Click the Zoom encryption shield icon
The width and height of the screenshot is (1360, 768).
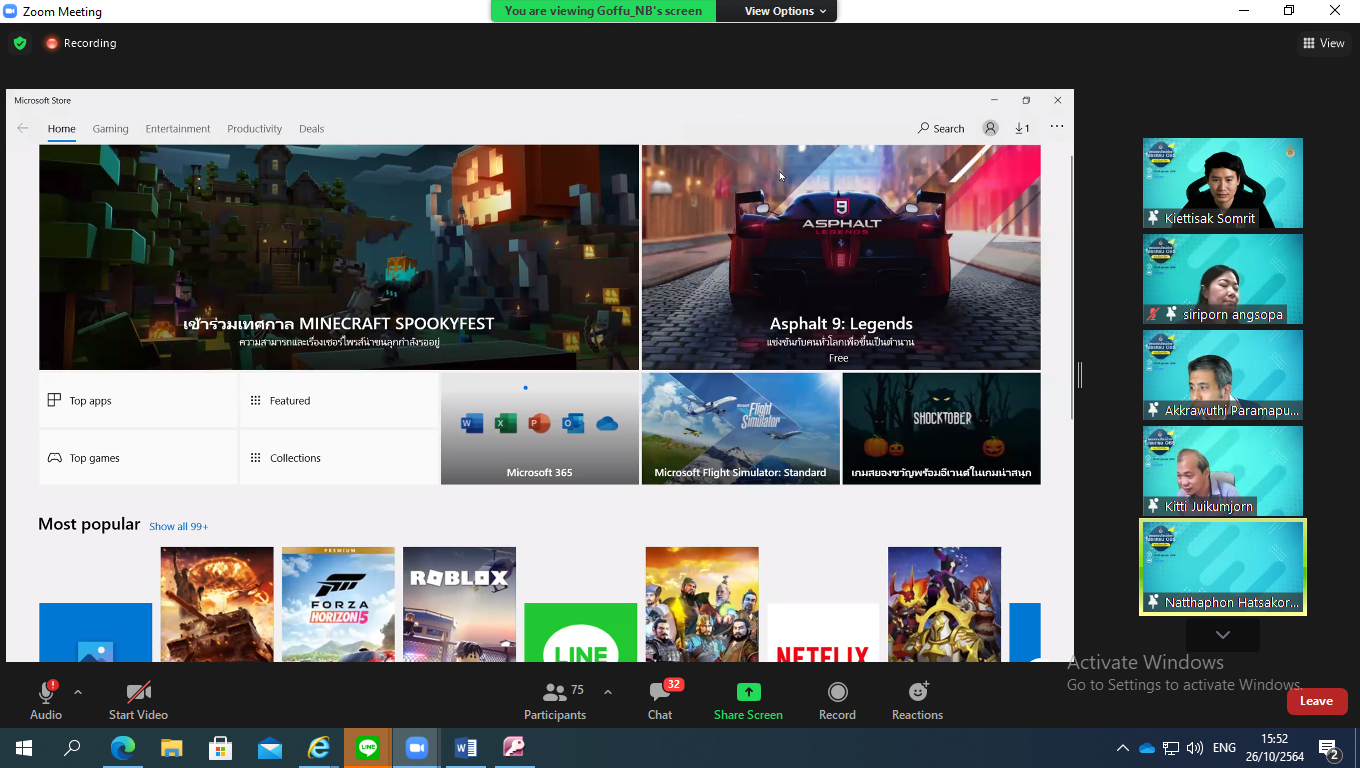[x=19, y=43]
